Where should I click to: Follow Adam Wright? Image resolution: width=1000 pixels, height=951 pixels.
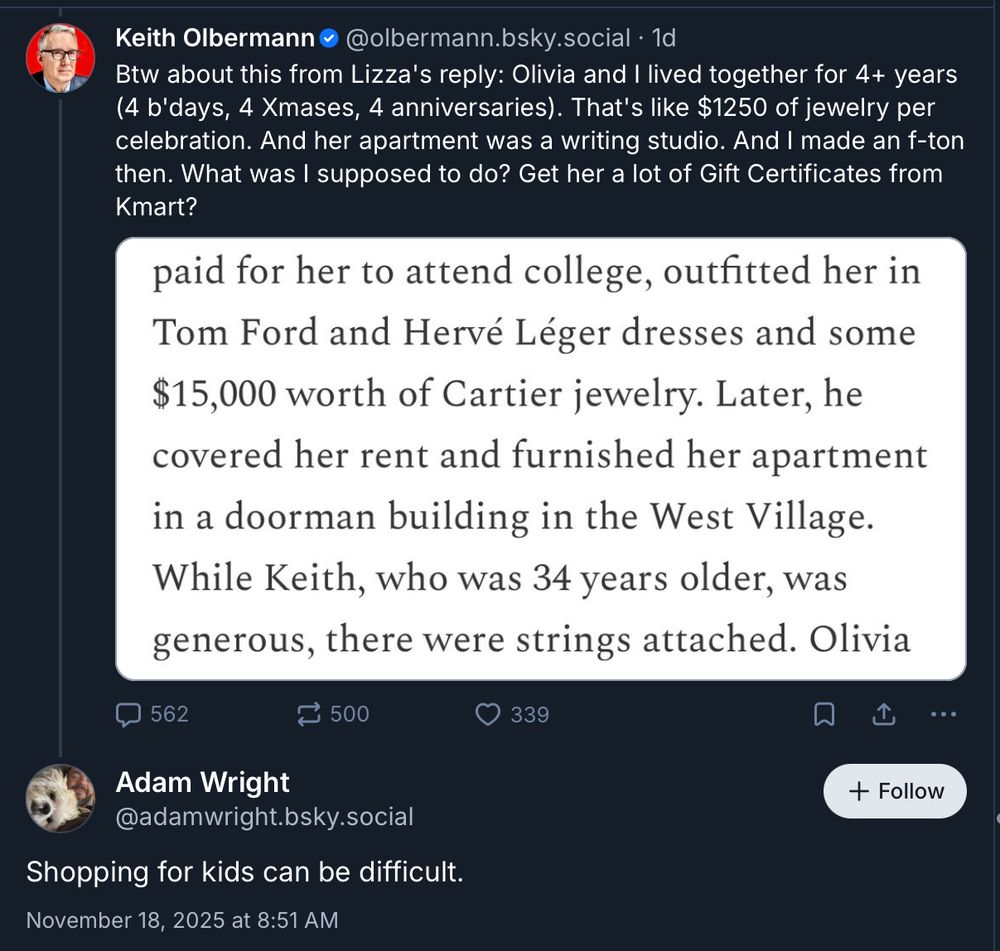tap(895, 791)
